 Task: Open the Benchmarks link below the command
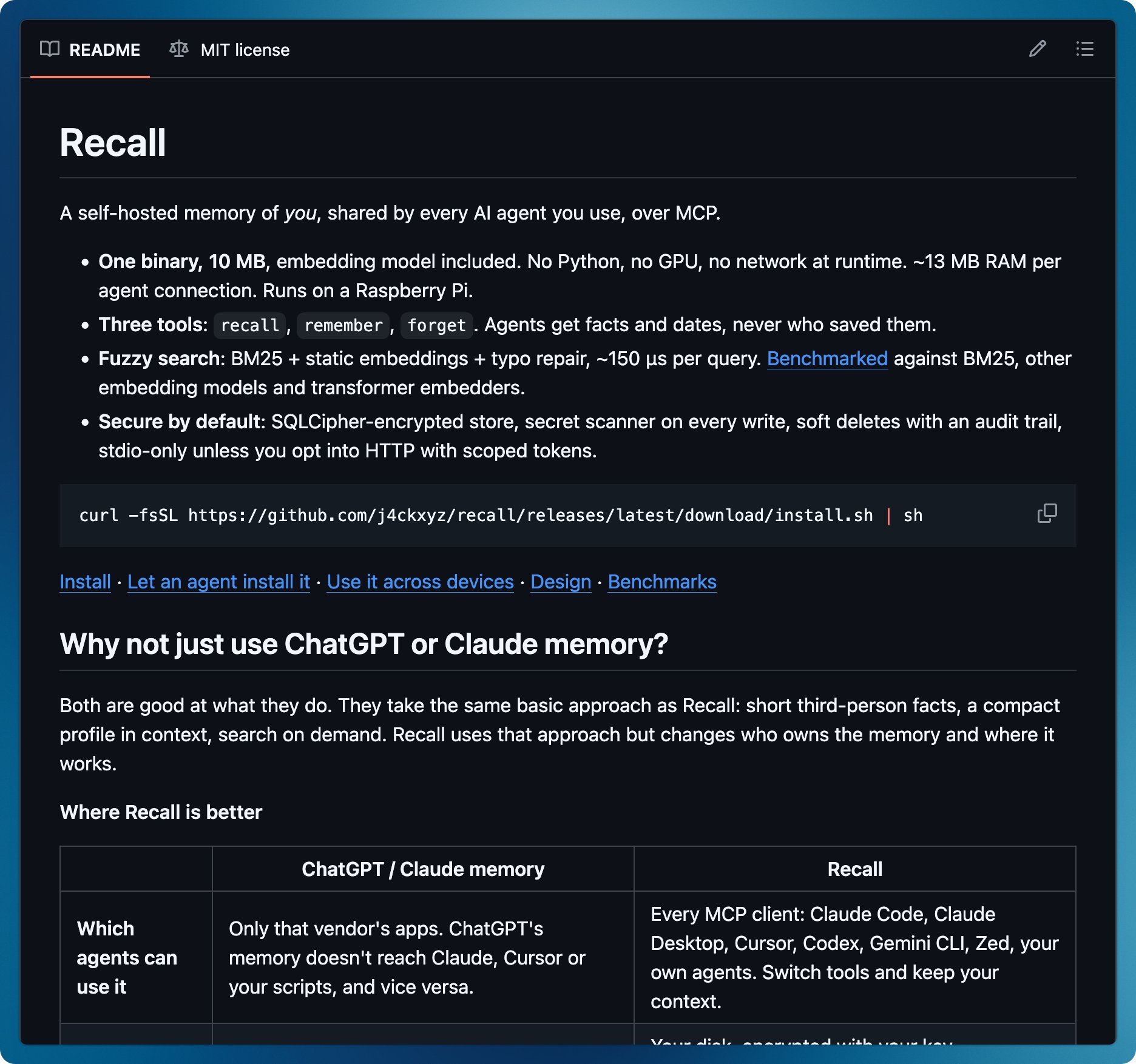click(662, 582)
